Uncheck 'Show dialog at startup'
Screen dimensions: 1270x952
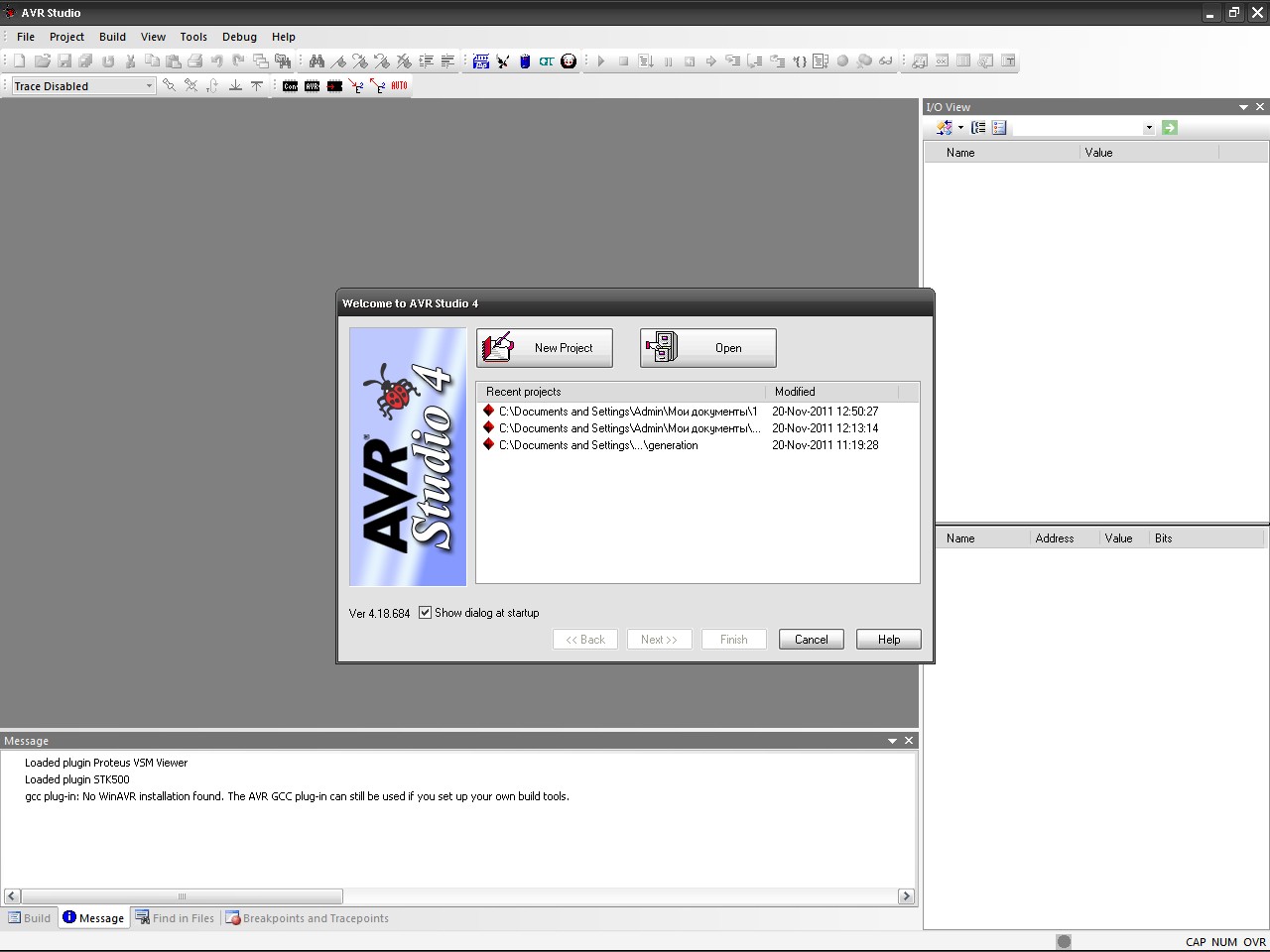(425, 613)
